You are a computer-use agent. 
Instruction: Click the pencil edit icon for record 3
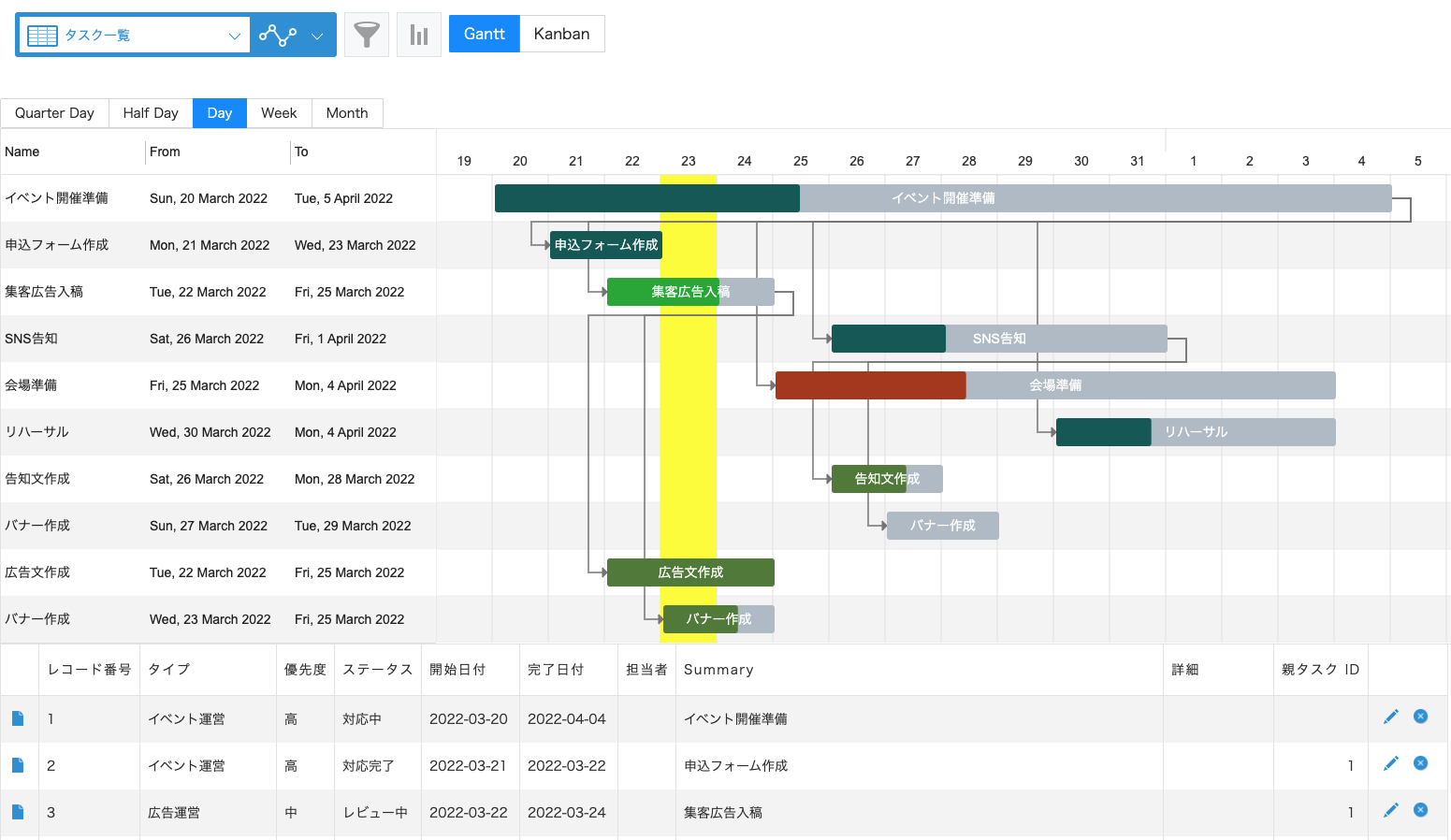coord(1391,810)
